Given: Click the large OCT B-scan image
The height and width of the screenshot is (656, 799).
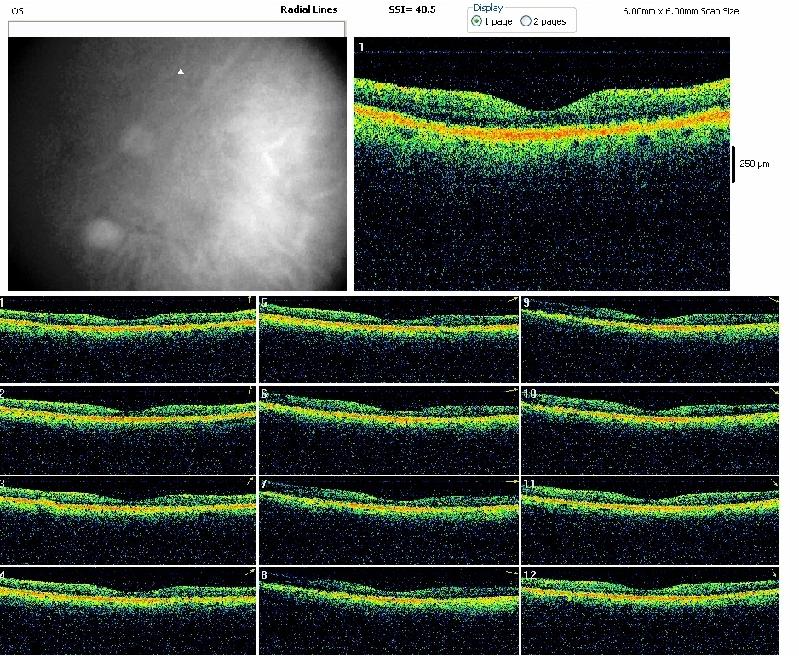Looking at the screenshot, I should (542, 165).
